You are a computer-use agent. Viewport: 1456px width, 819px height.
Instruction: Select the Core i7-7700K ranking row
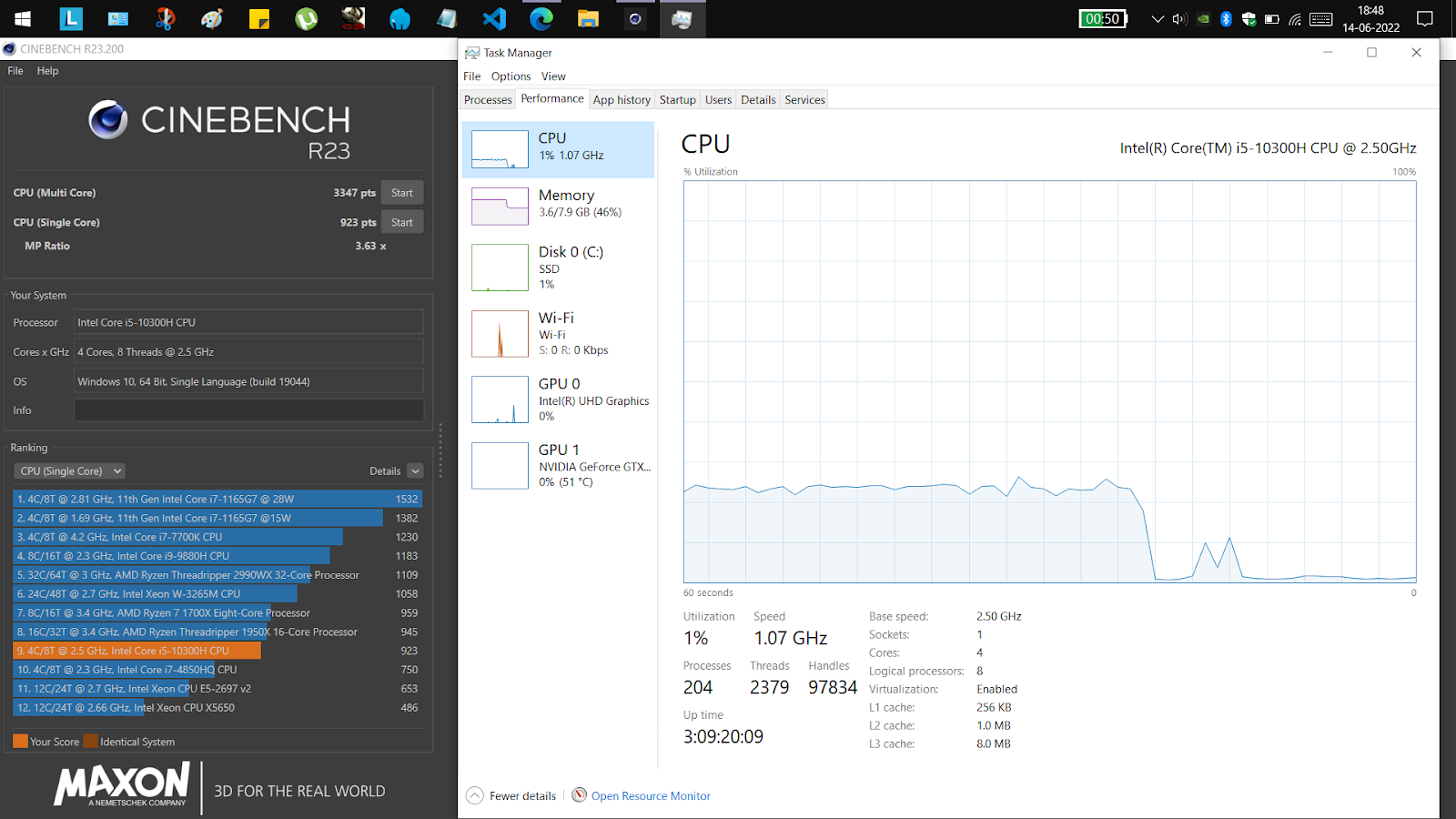coord(217,537)
